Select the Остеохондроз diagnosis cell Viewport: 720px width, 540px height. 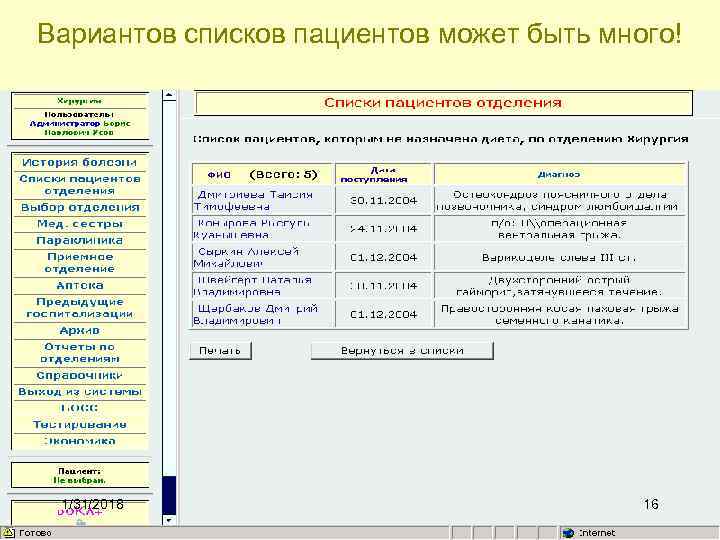coord(558,201)
